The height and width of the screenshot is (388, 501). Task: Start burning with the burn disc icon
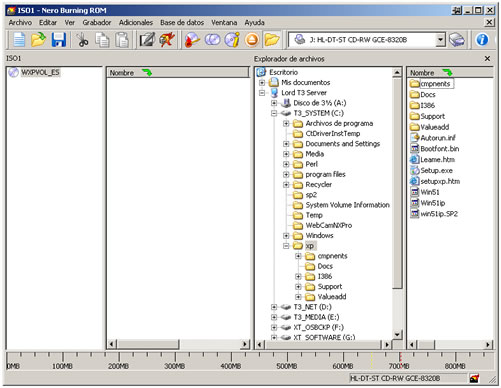pos(192,40)
